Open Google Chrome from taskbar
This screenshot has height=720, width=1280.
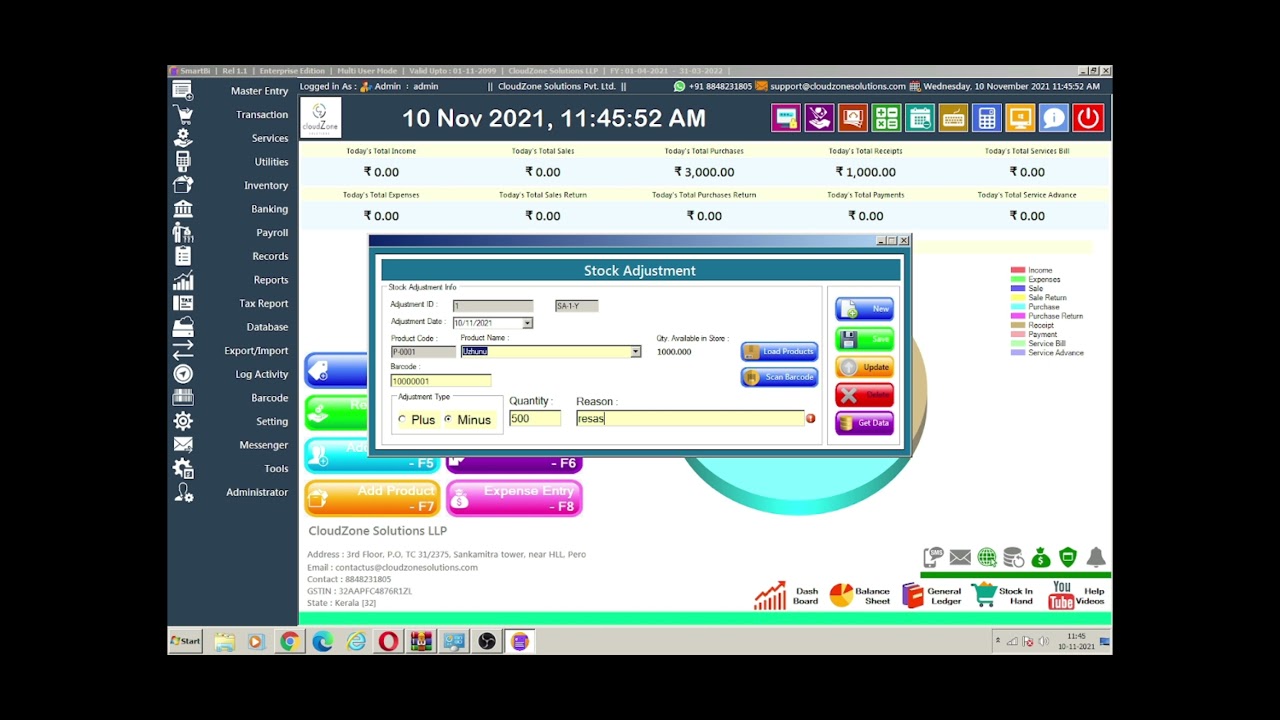290,642
